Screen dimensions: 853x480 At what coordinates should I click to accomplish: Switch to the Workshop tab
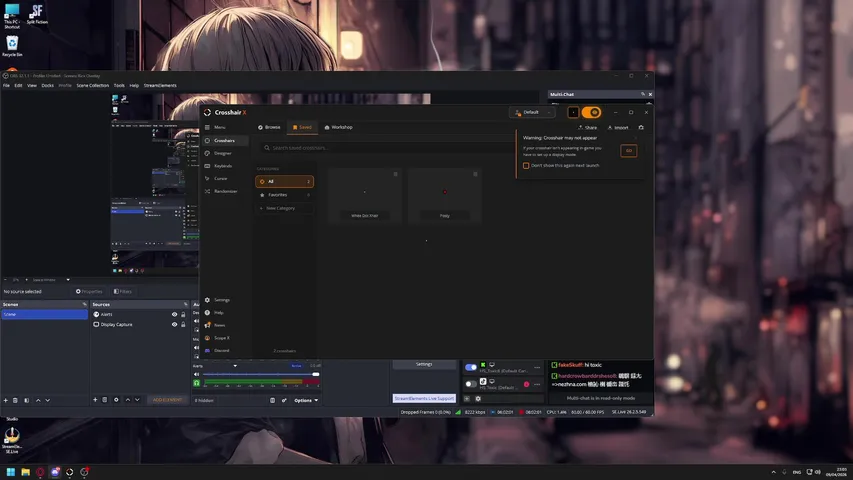(x=338, y=127)
